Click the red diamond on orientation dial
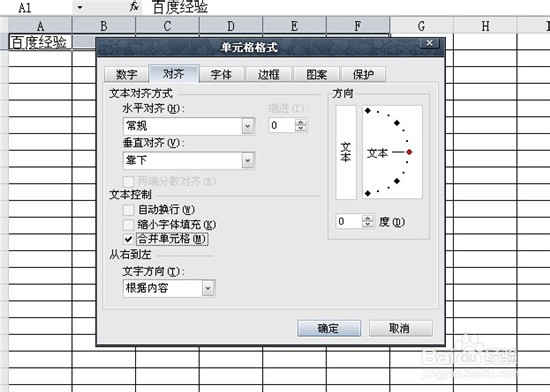The width and height of the screenshot is (550, 392). (x=409, y=152)
